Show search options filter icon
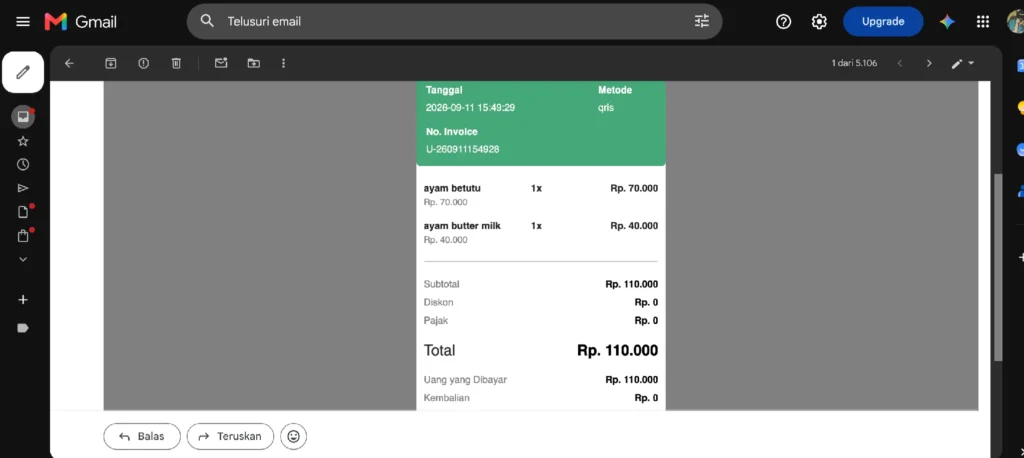 pyautogui.click(x=701, y=22)
